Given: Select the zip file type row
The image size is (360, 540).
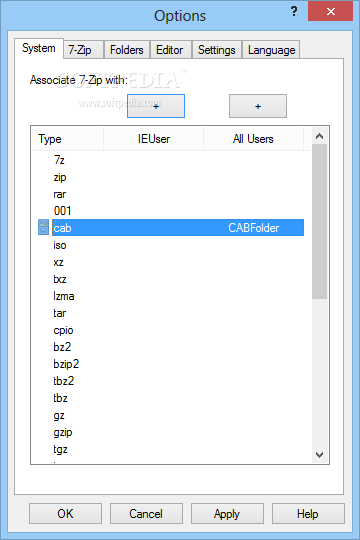Looking at the screenshot, I should pyautogui.click(x=171, y=177).
